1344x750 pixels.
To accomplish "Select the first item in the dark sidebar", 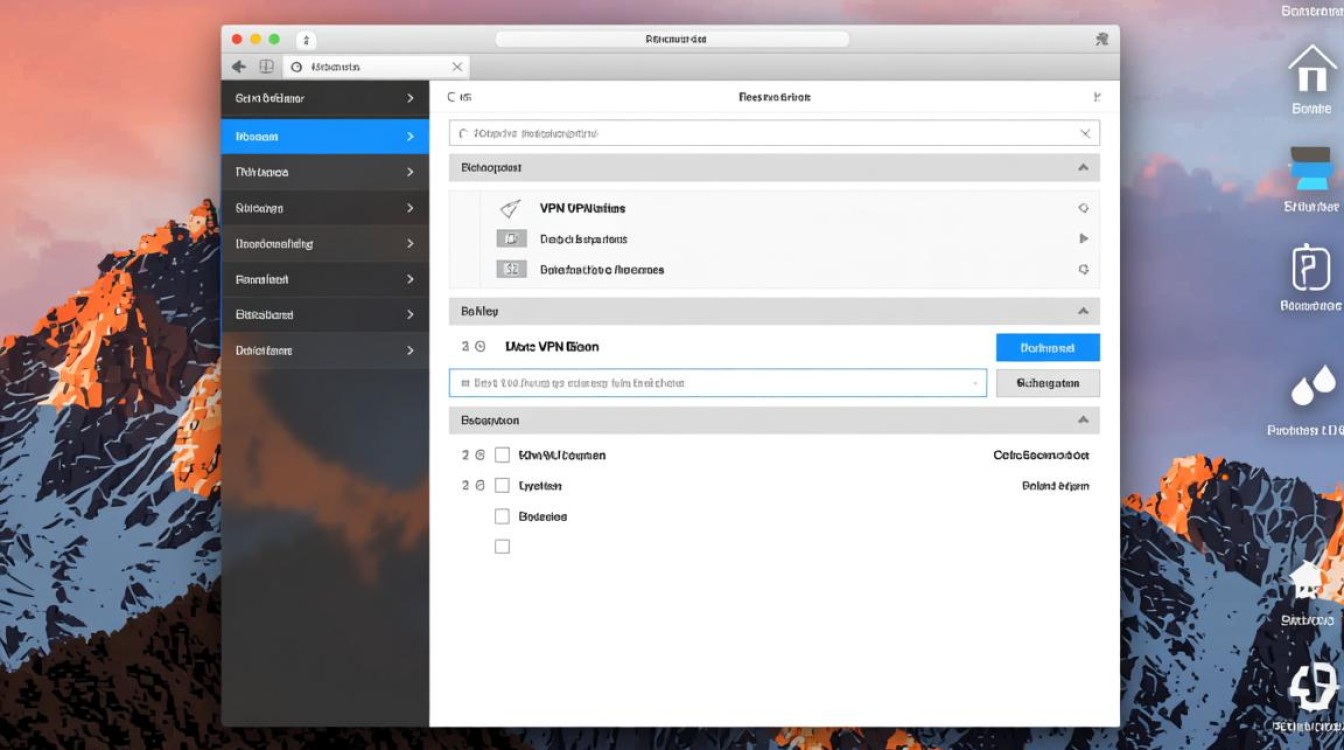I will click(x=324, y=98).
